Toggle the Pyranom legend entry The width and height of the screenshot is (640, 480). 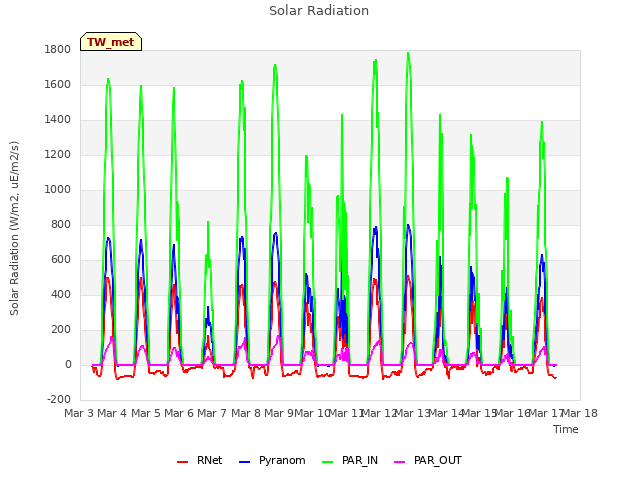pyautogui.click(x=272, y=461)
